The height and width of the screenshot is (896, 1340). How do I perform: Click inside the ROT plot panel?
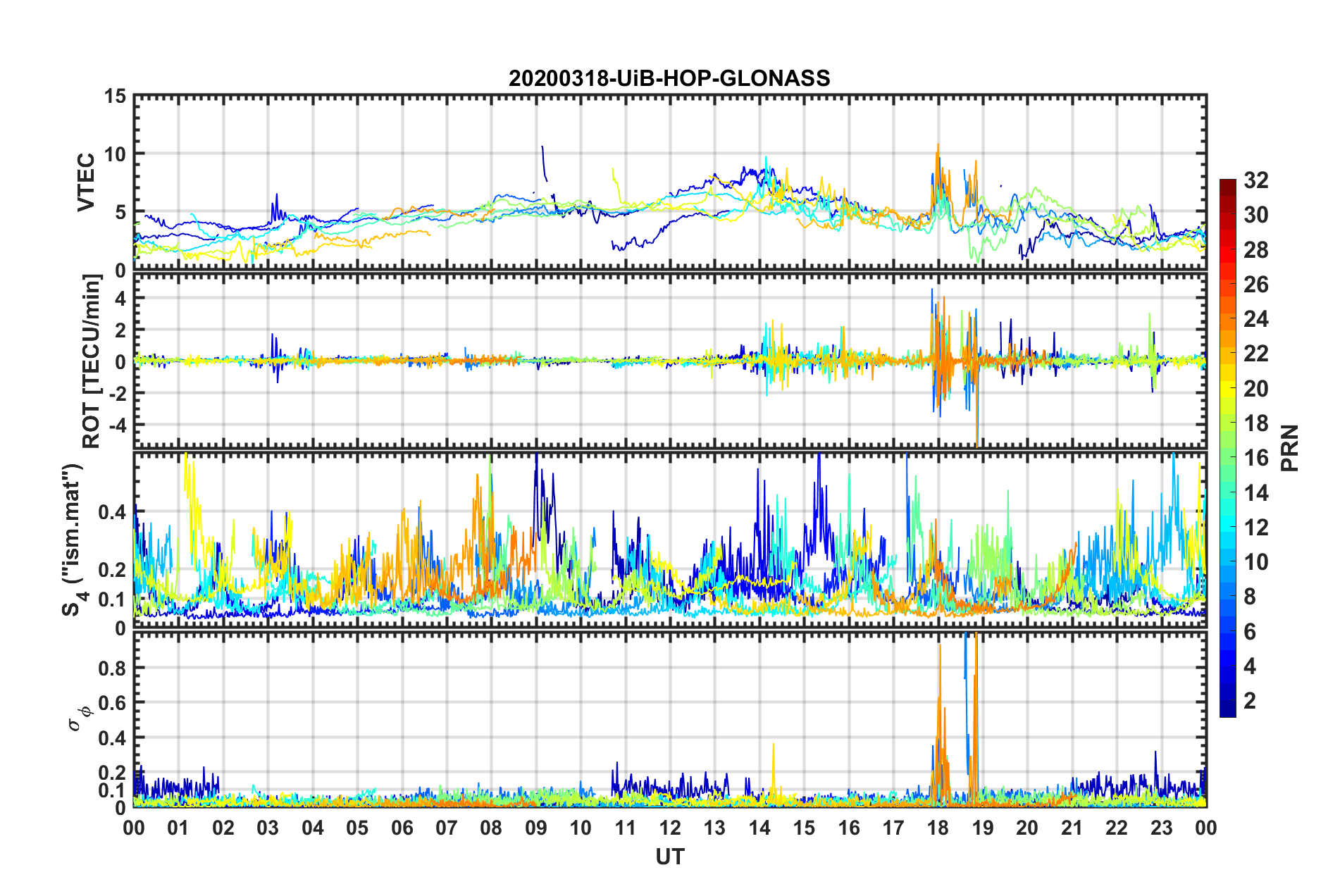670,360
